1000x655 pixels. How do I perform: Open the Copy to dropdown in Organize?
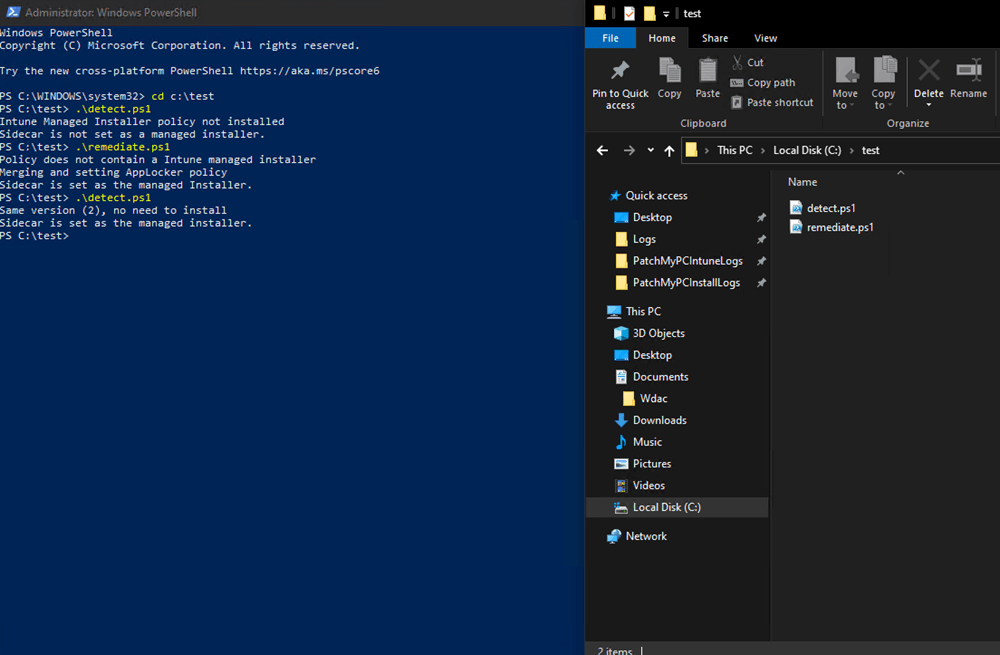883,84
